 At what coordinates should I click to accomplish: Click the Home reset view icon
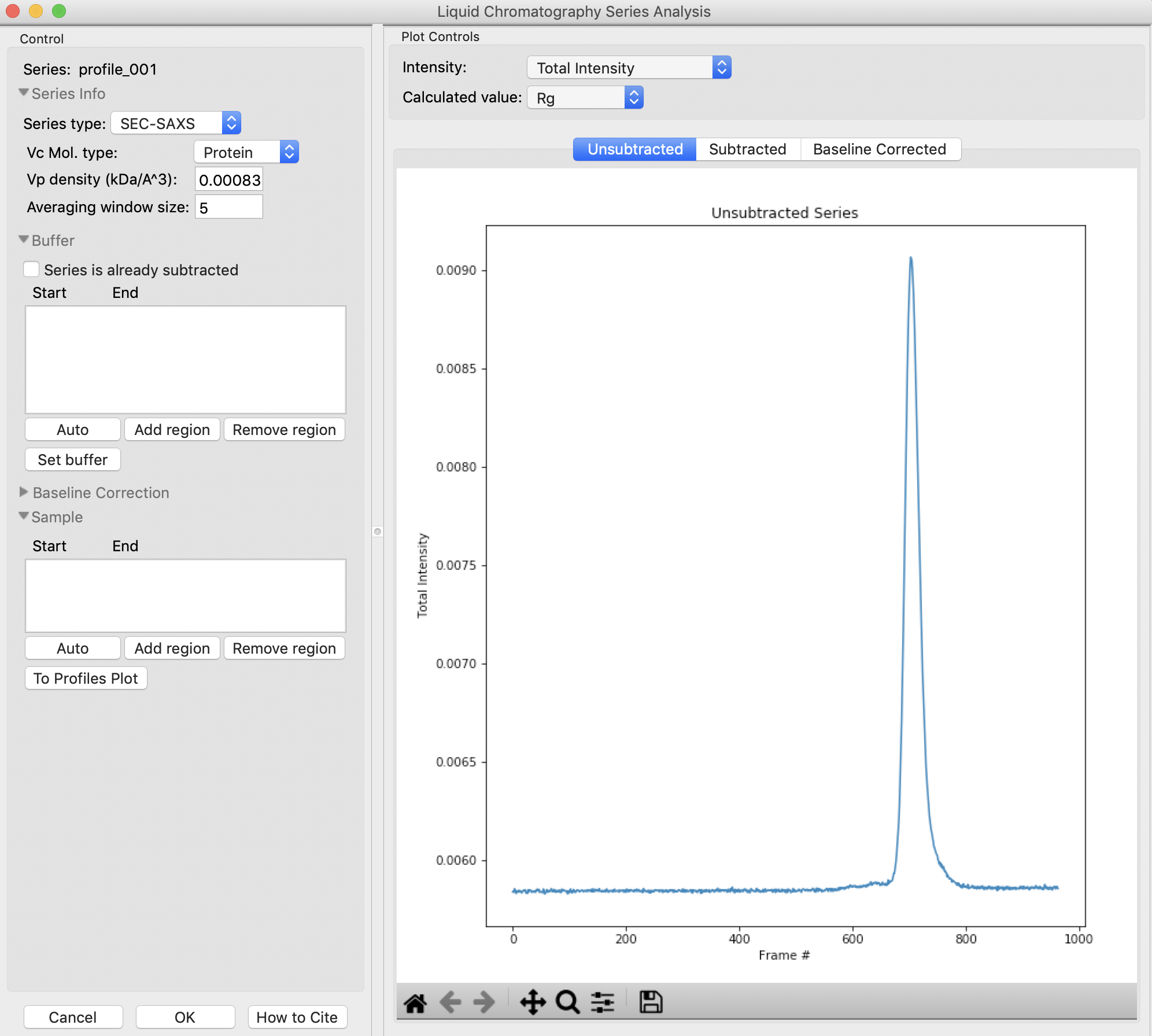[x=415, y=1002]
